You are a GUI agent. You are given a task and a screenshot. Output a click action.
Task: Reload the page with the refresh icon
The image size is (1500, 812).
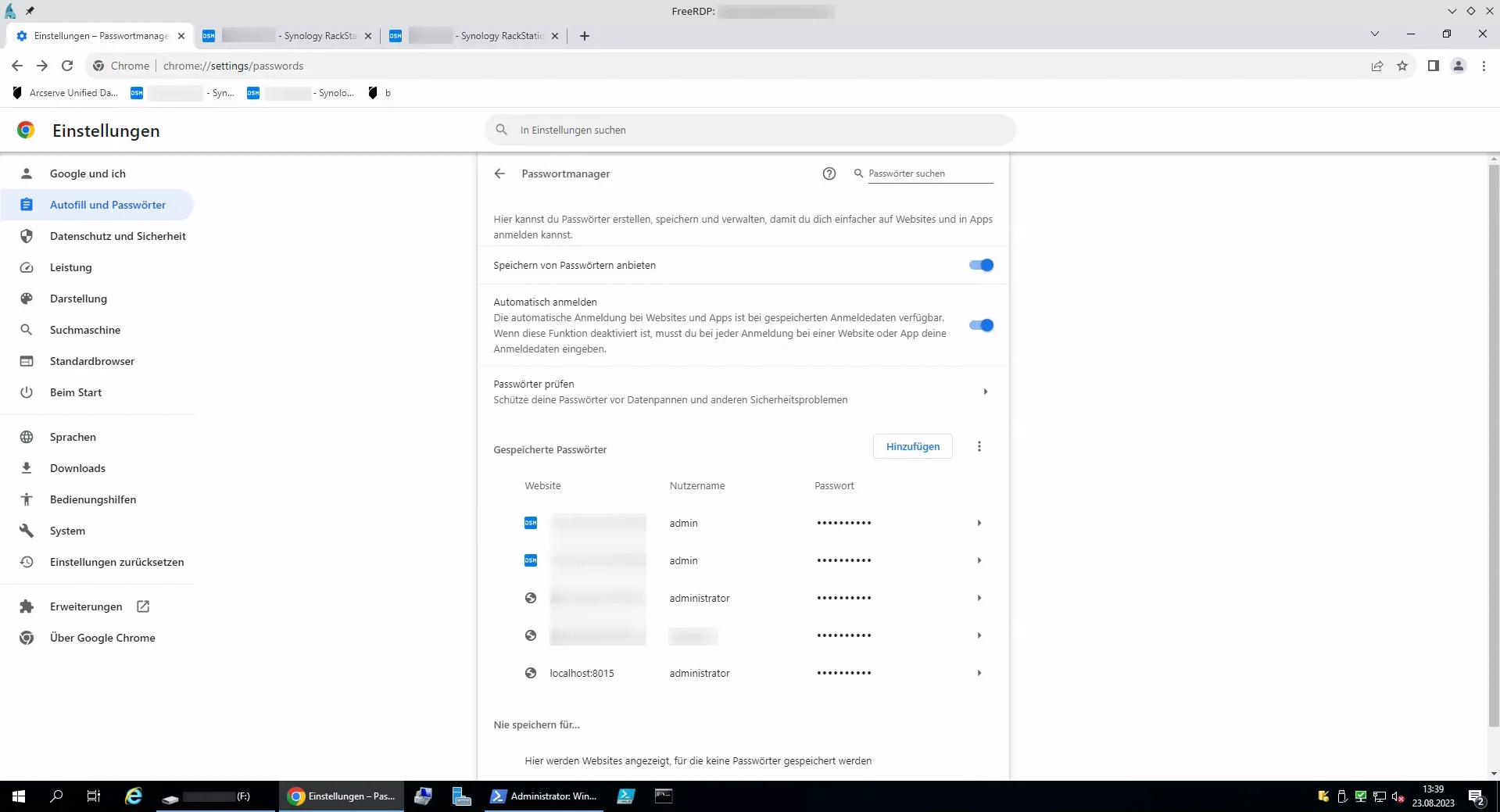coord(67,66)
